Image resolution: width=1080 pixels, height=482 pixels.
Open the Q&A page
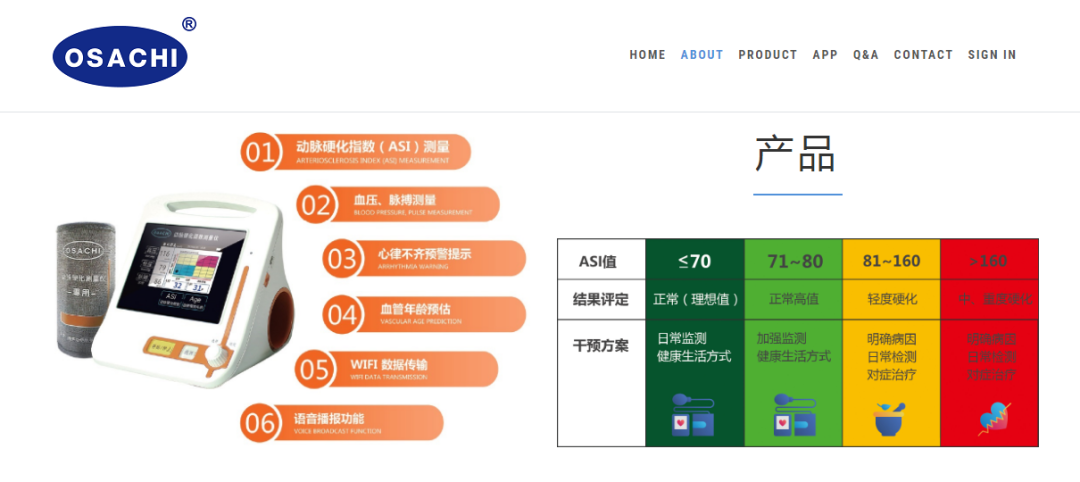click(866, 55)
